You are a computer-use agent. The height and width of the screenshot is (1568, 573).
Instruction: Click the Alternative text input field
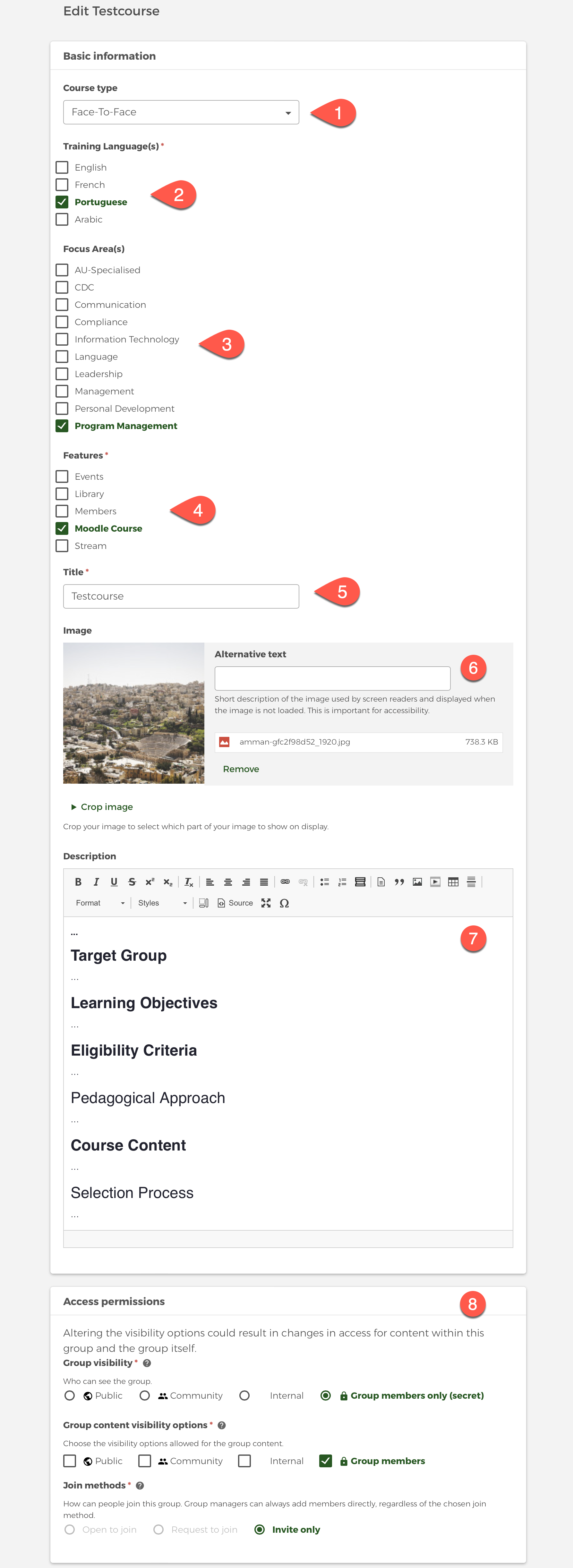332,679
